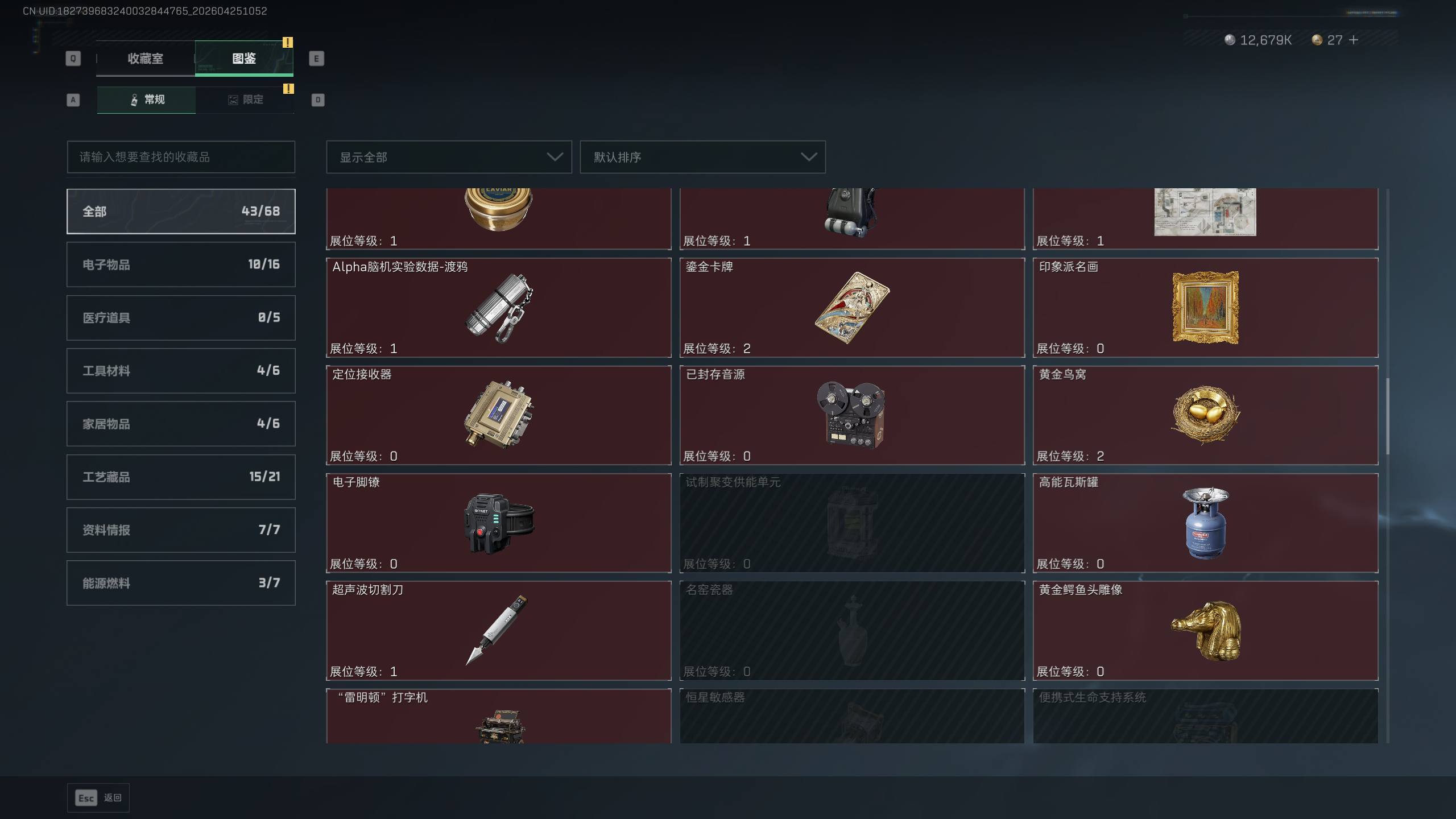Expand the 显示全部 filter dropdown
The height and width of the screenshot is (819, 1456).
[x=449, y=157]
